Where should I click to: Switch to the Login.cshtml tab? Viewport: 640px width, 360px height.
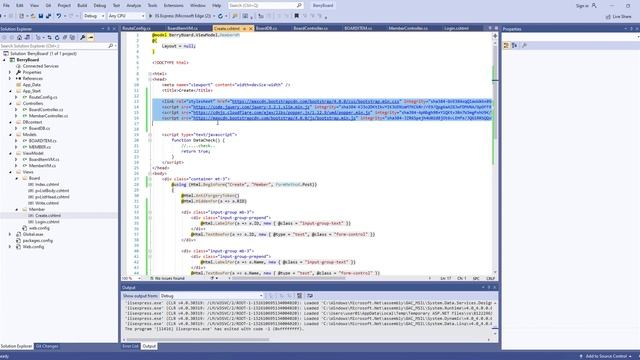coord(456,29)
